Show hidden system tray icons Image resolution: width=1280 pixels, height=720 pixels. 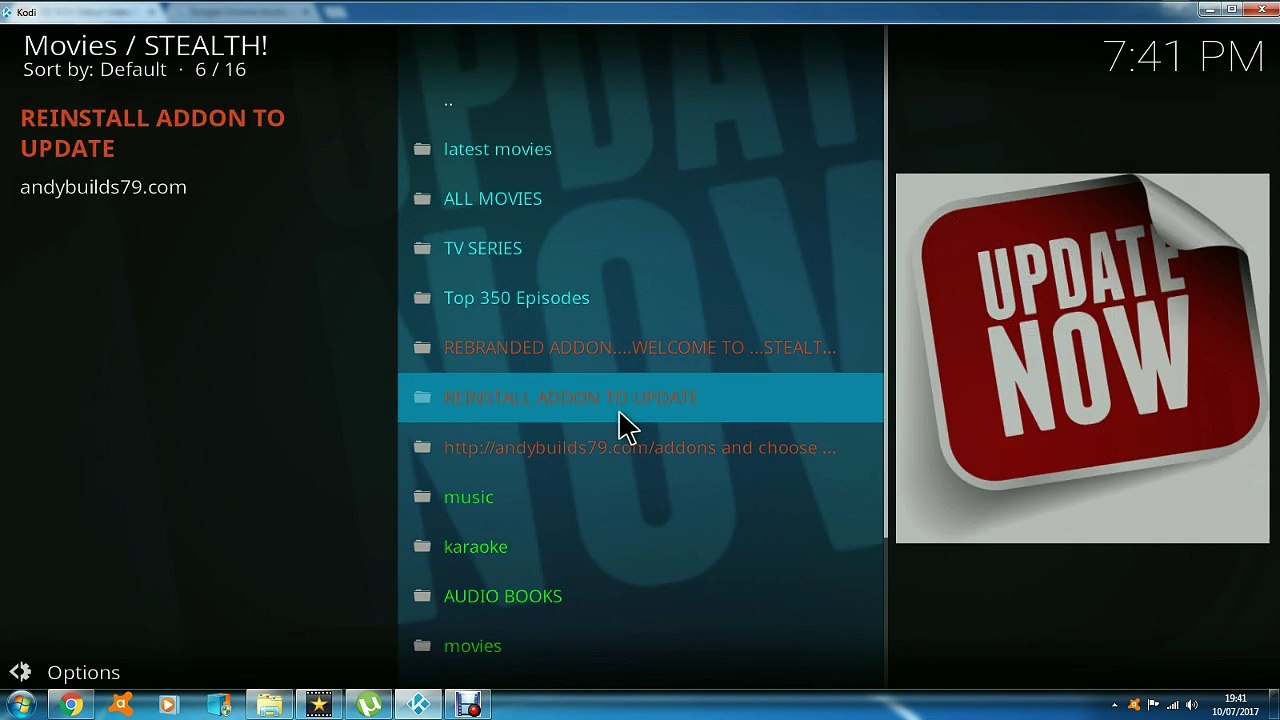coord(1115,705)
